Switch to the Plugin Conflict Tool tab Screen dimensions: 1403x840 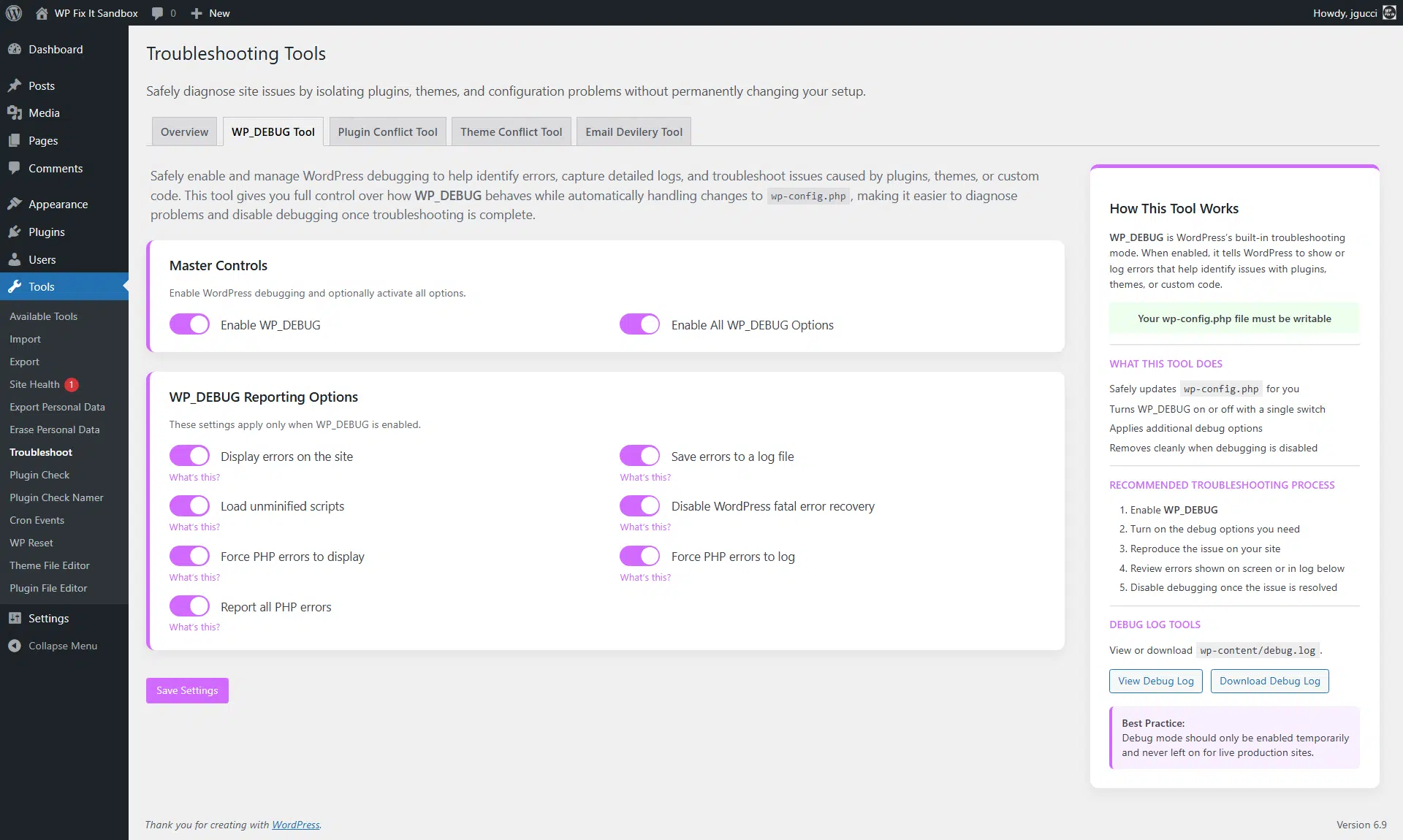coord(387,131)
